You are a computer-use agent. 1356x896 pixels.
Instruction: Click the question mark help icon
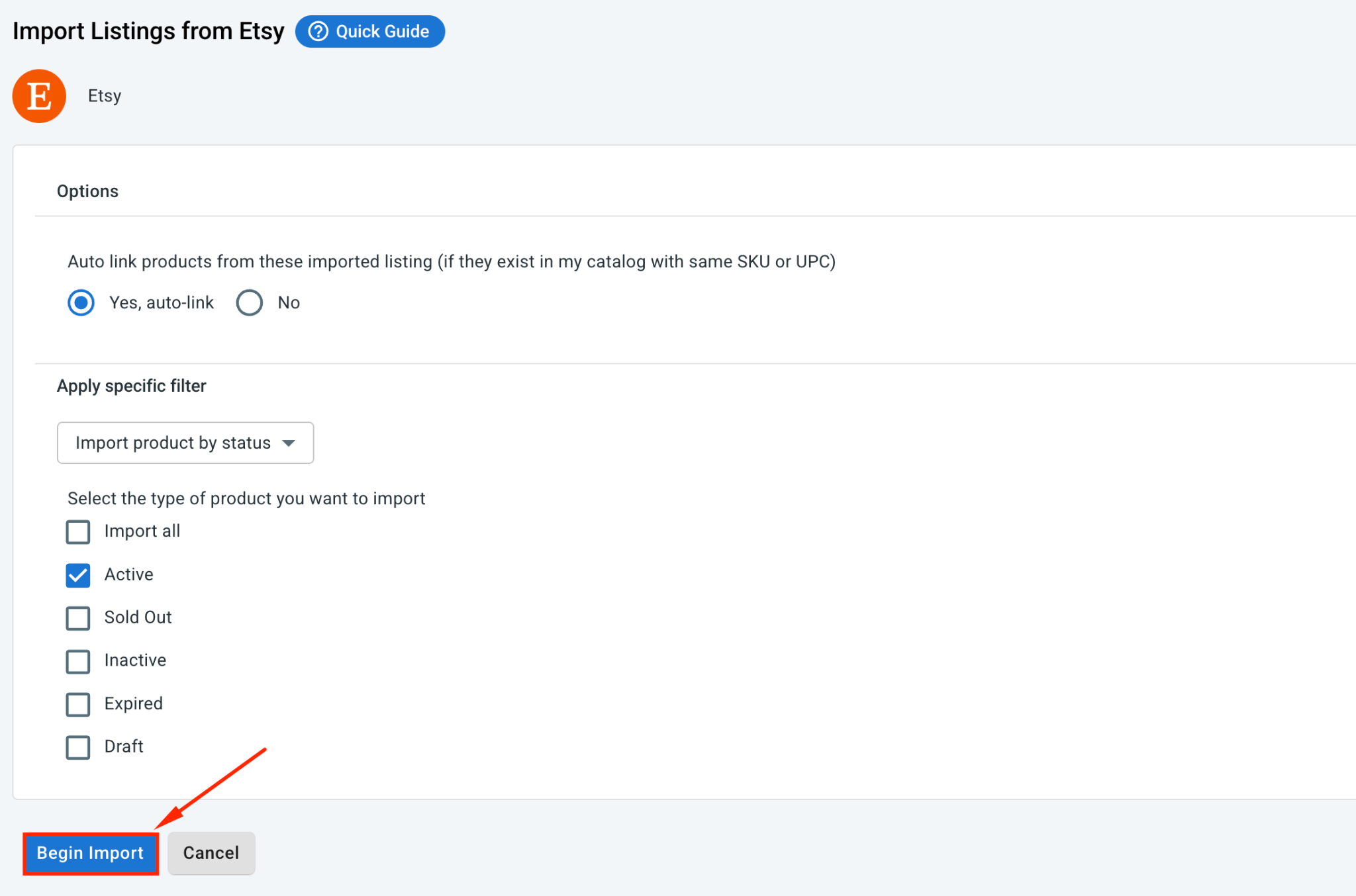click(x=318, y=31)
